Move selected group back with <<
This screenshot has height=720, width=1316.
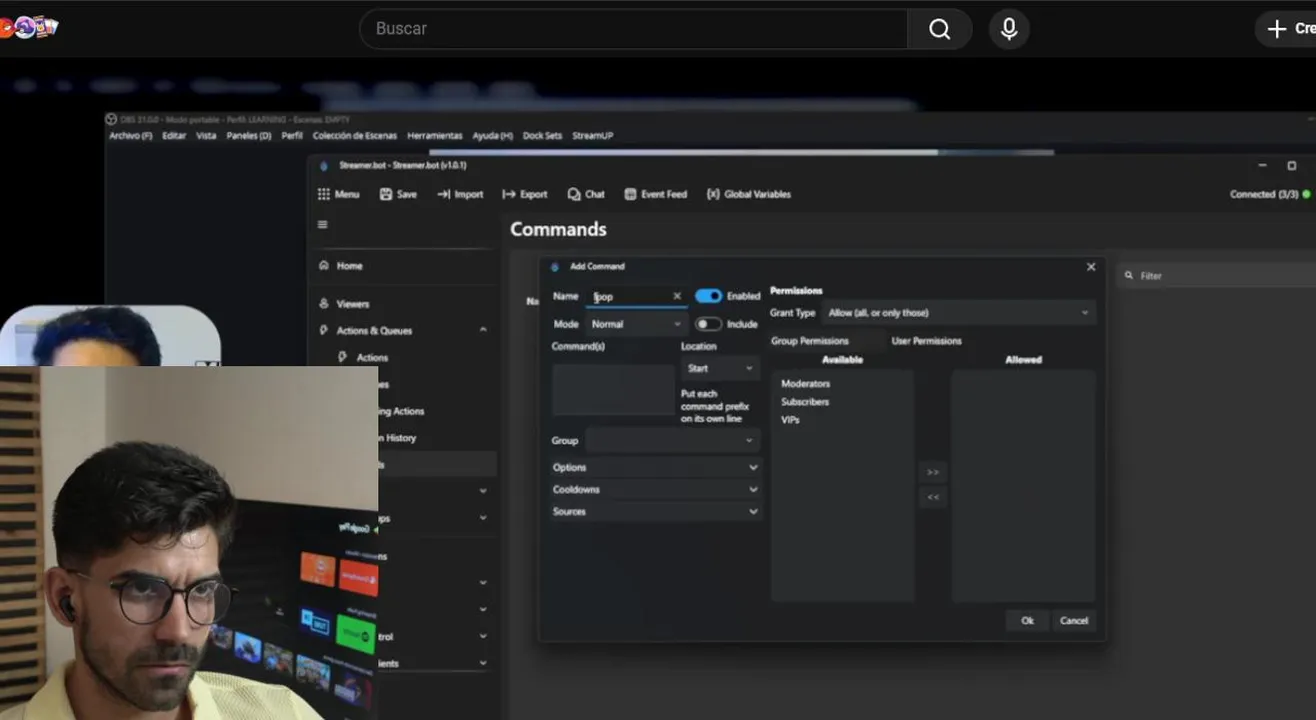[933, 497]
